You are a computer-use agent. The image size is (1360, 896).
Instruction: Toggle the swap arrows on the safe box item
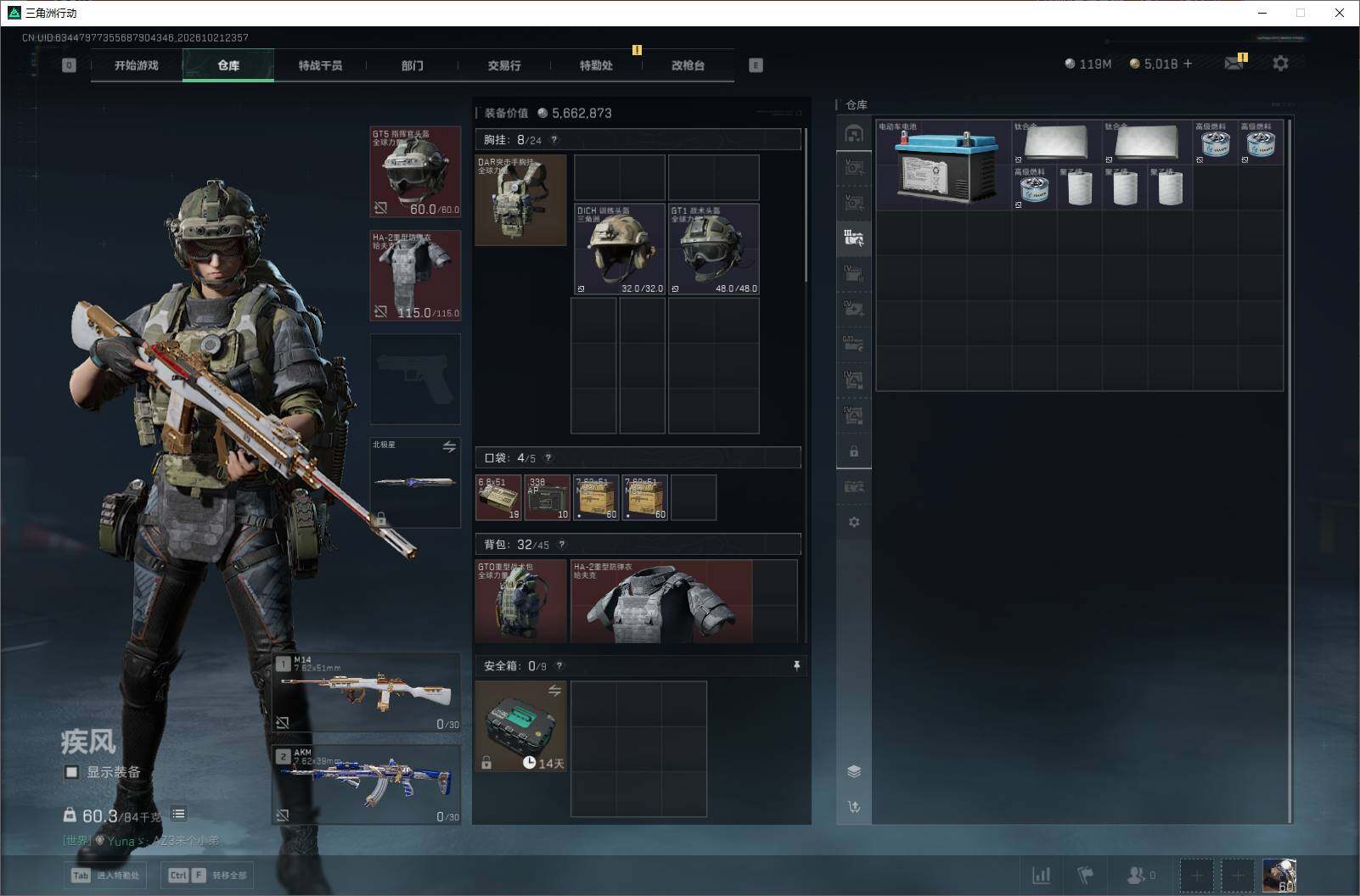(554, 691)
